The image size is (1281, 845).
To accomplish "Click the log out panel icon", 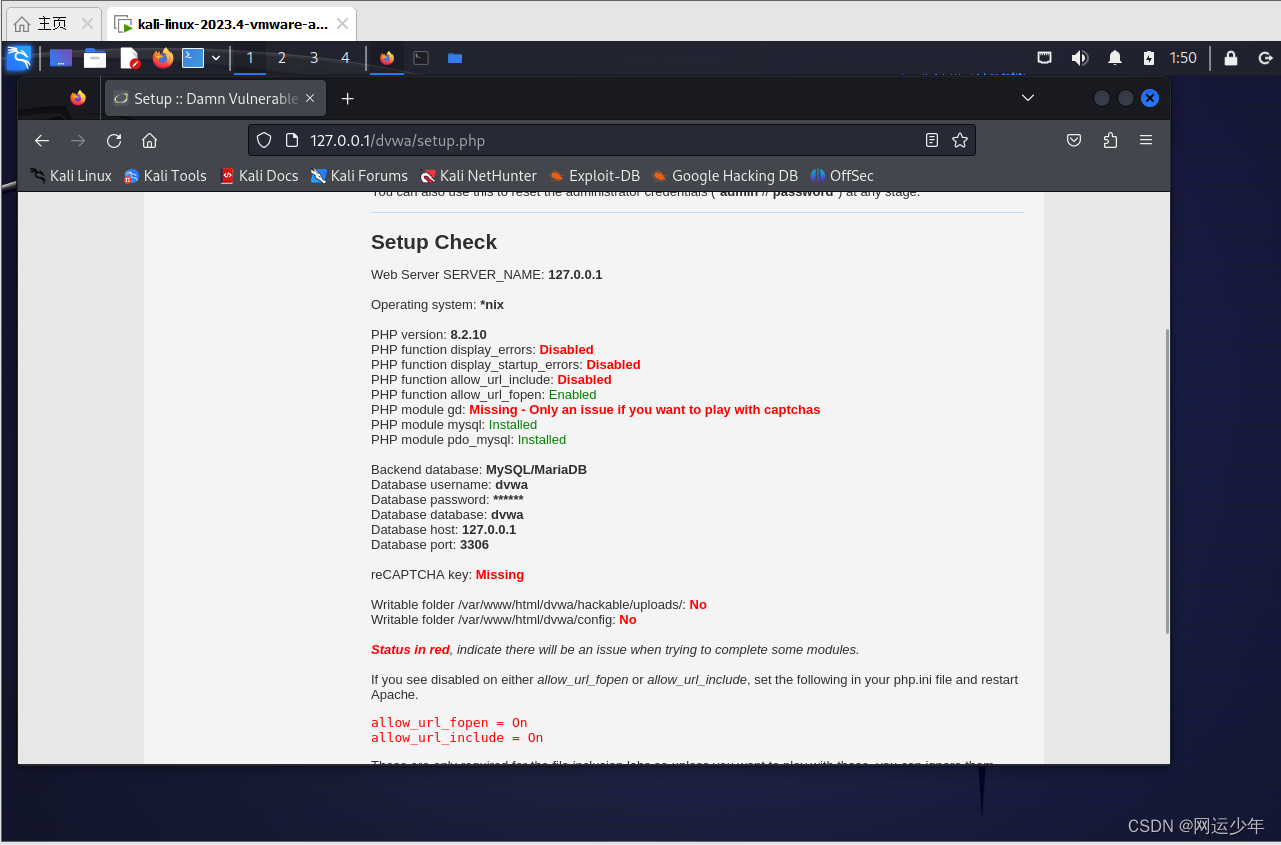I will coord(1265,58).
